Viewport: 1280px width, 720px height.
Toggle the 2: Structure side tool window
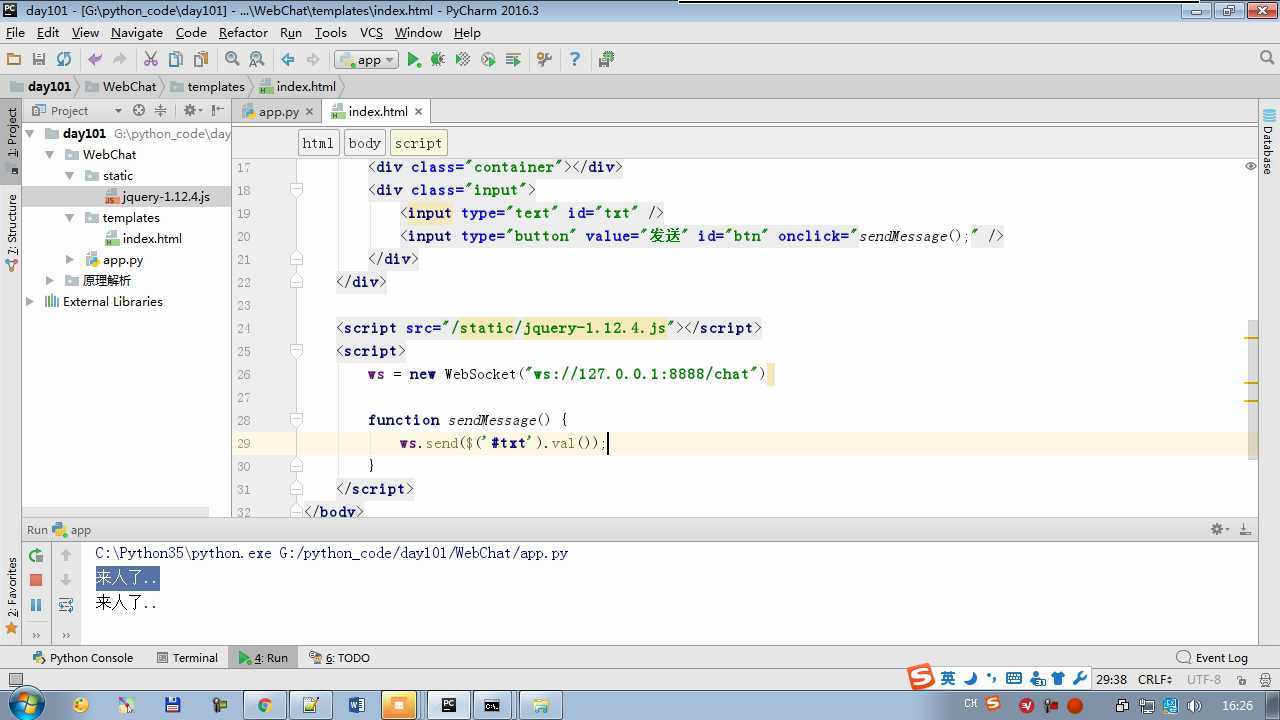pyautogui.click(x=12, y=232)
